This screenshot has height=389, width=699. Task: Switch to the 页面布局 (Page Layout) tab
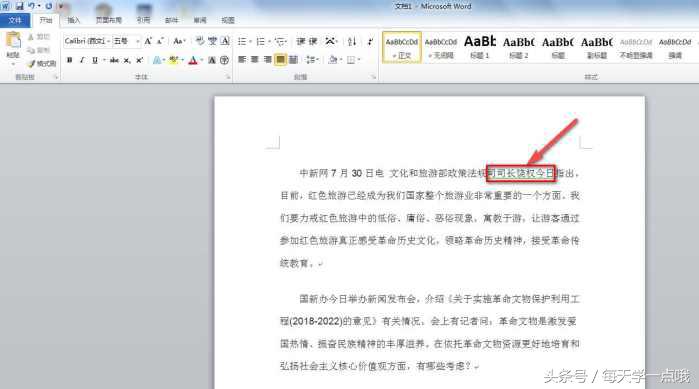109,20
